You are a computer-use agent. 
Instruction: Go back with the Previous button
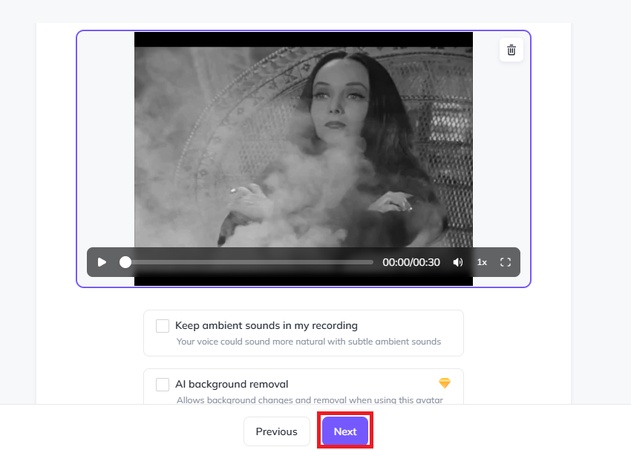click(276, 431)
